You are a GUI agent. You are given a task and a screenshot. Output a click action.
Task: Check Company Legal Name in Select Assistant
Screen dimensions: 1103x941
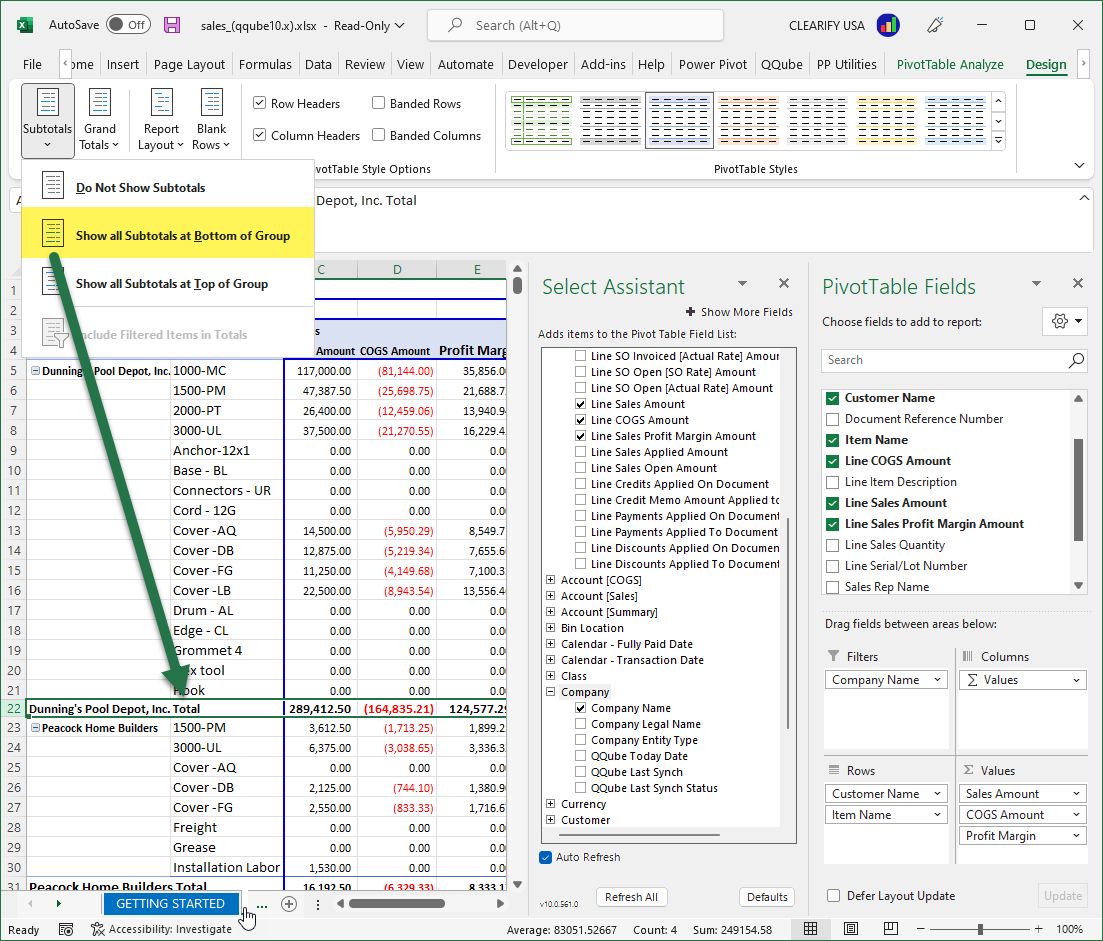580,724
